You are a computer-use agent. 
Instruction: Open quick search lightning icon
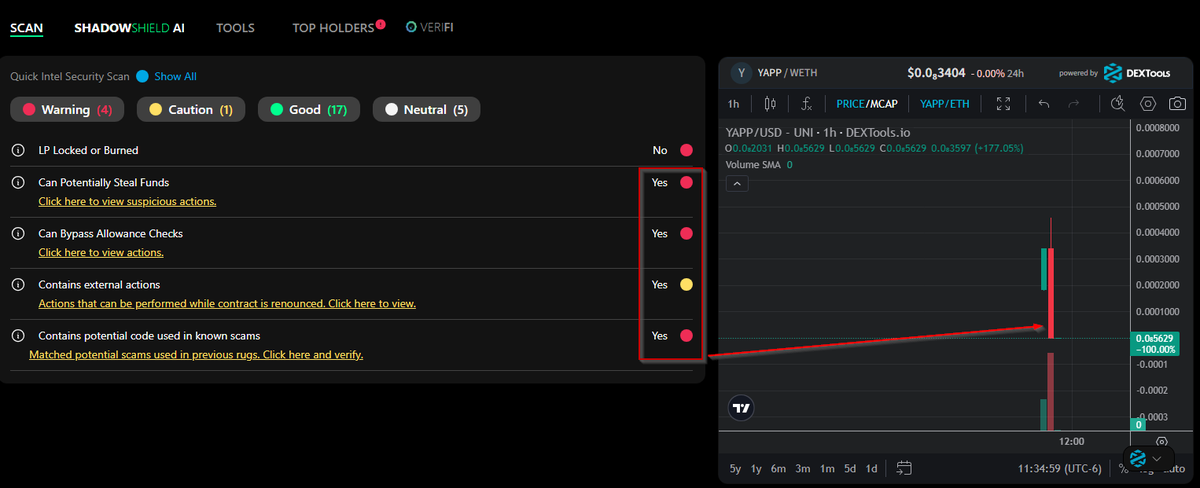[x=1118, y=104]
